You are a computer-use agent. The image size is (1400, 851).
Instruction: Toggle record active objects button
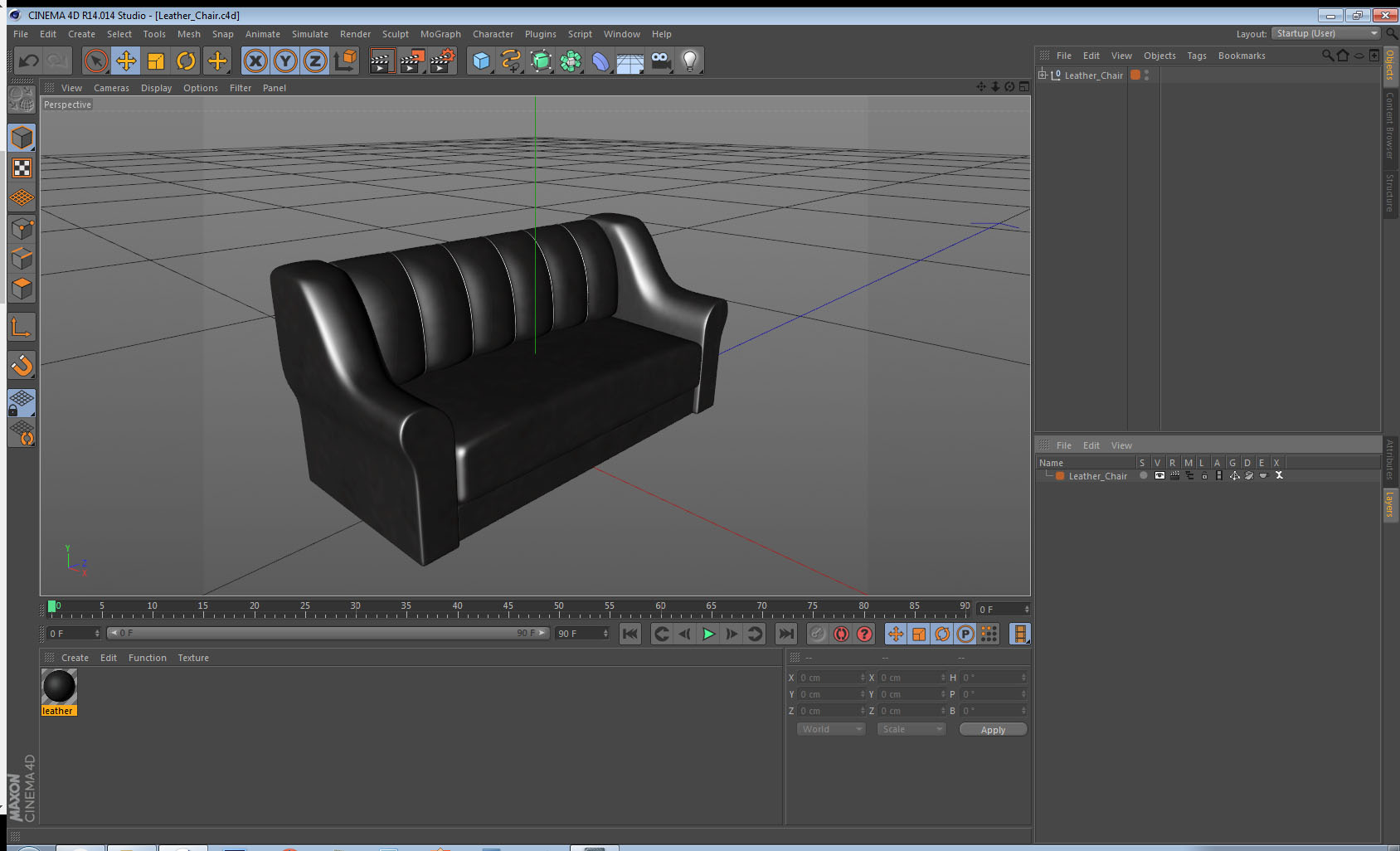pos(818,634)
